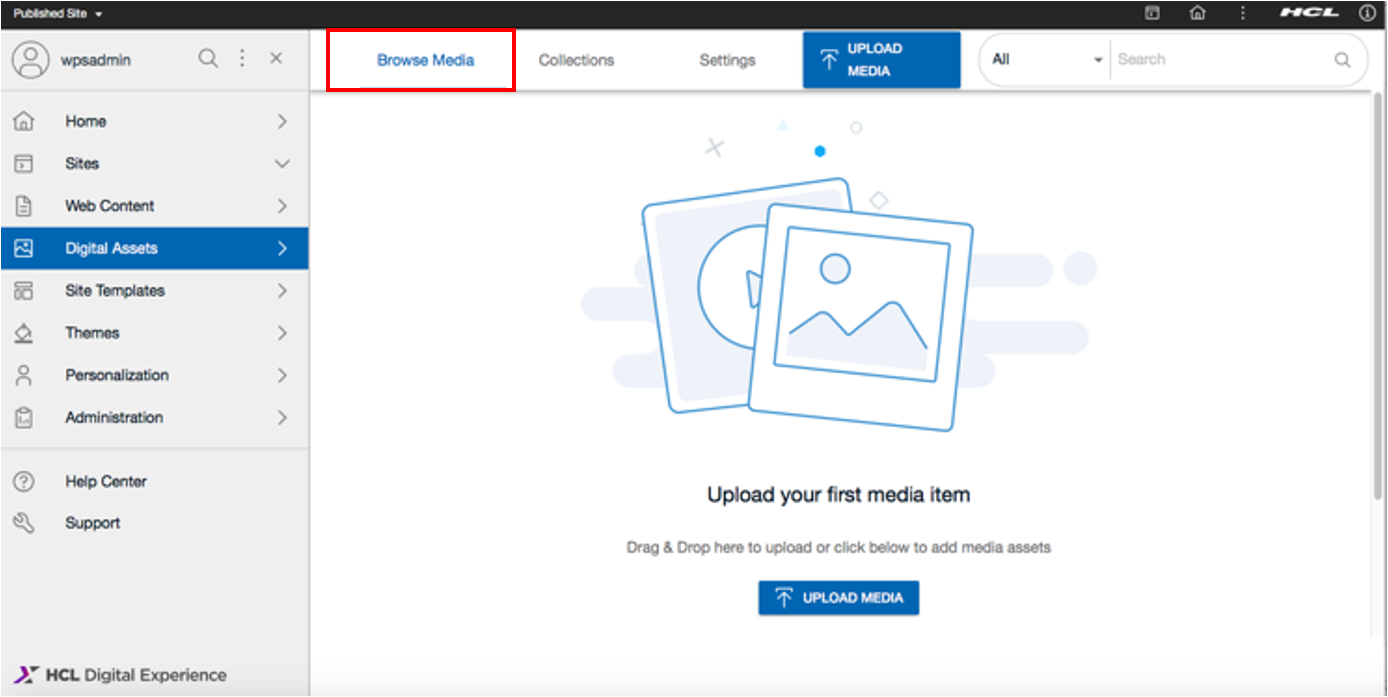Open the All media type filter dropdown

click(x=1047, y=60)
